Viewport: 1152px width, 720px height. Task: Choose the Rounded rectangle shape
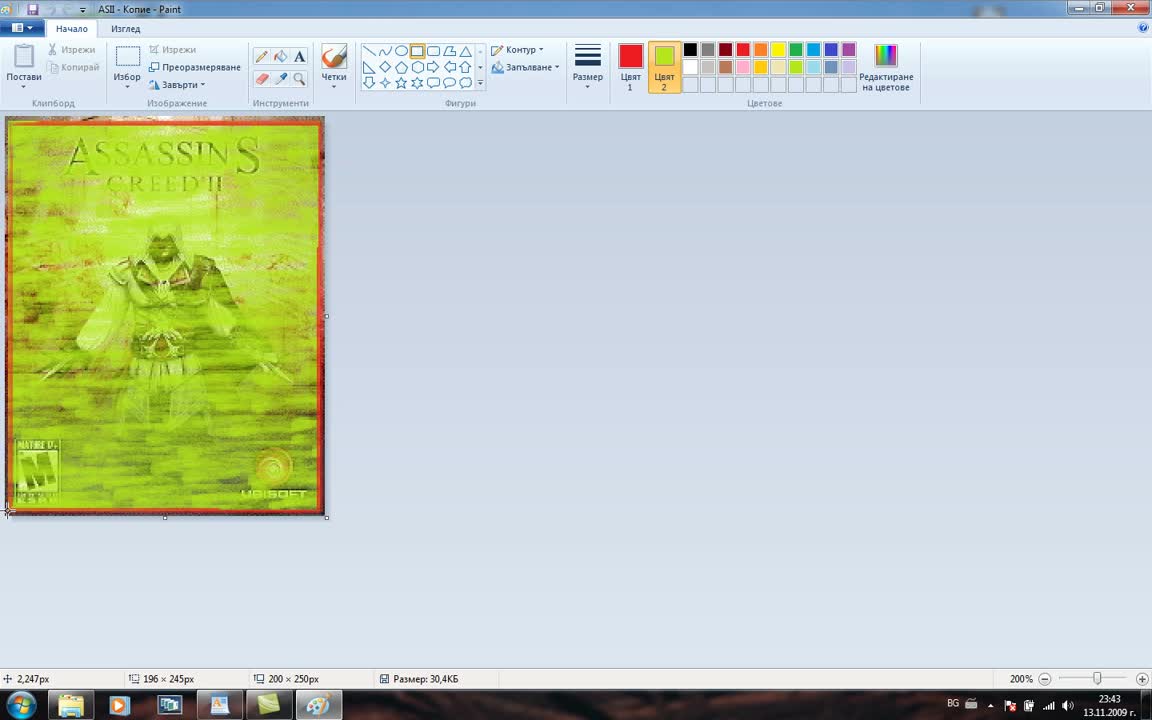(433, 51)
